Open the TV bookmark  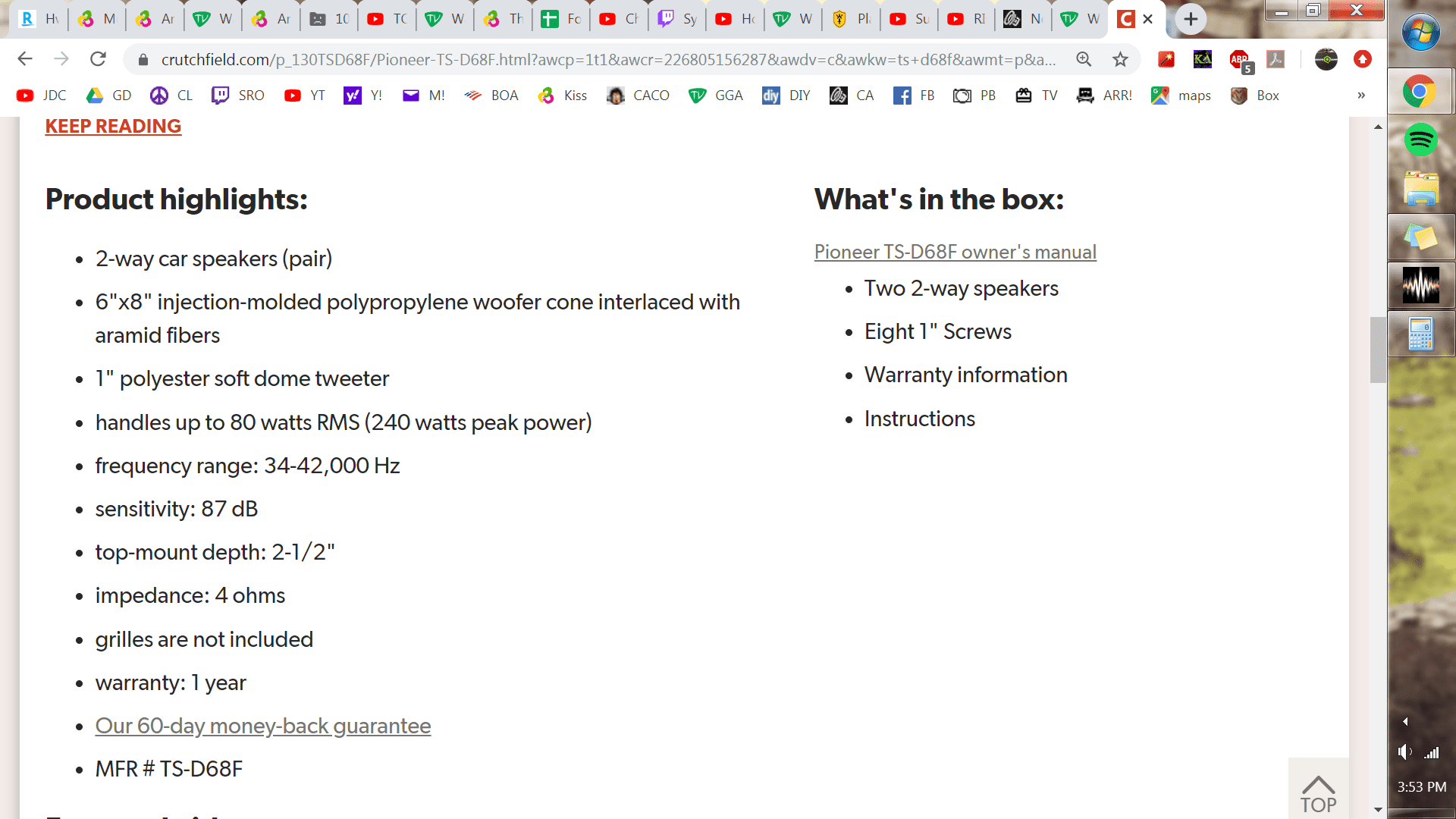[1037, 96]
